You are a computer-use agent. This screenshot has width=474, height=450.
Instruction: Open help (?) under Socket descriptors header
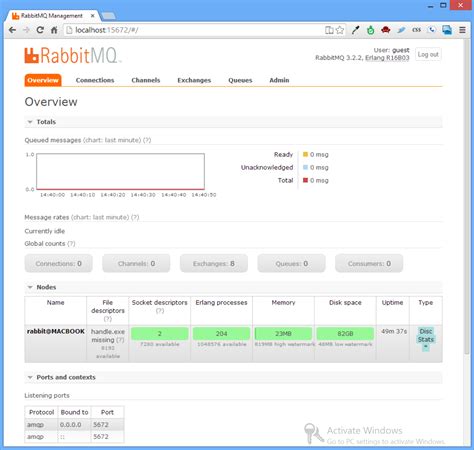point(160,311)
